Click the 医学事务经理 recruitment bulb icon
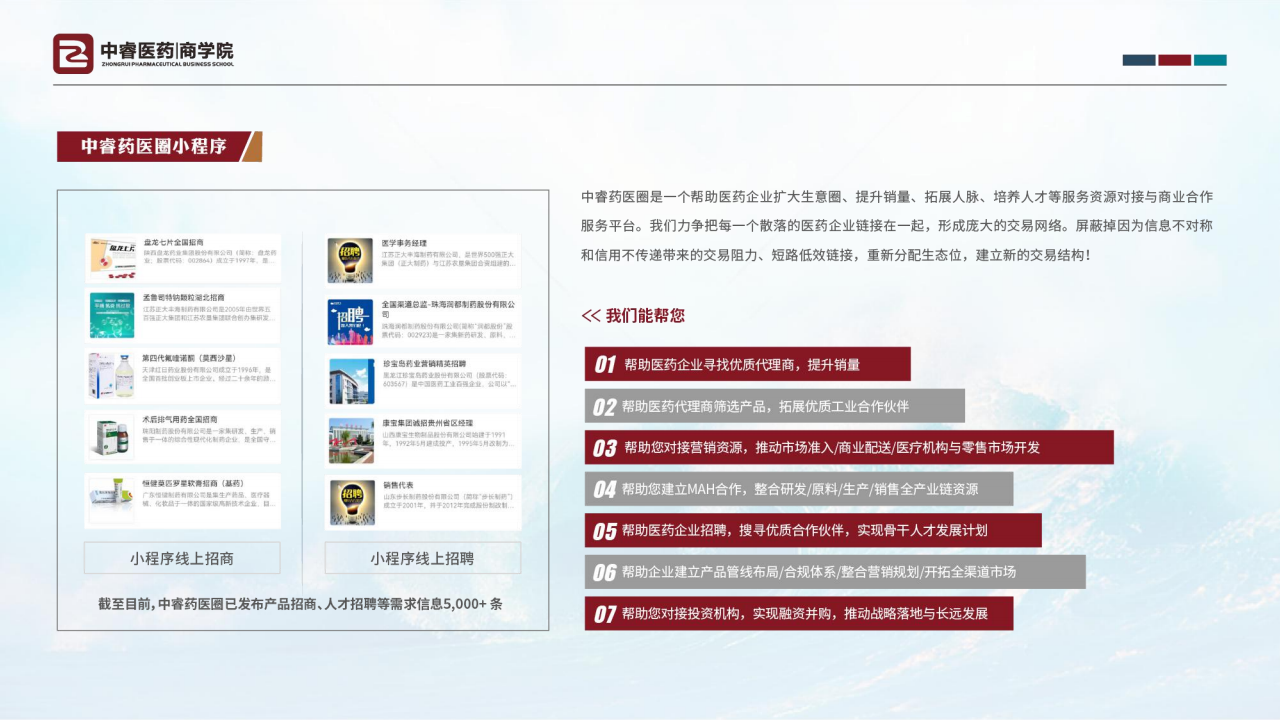The height and width of the screenshot is (720, 1280). (x=350, y=260)
